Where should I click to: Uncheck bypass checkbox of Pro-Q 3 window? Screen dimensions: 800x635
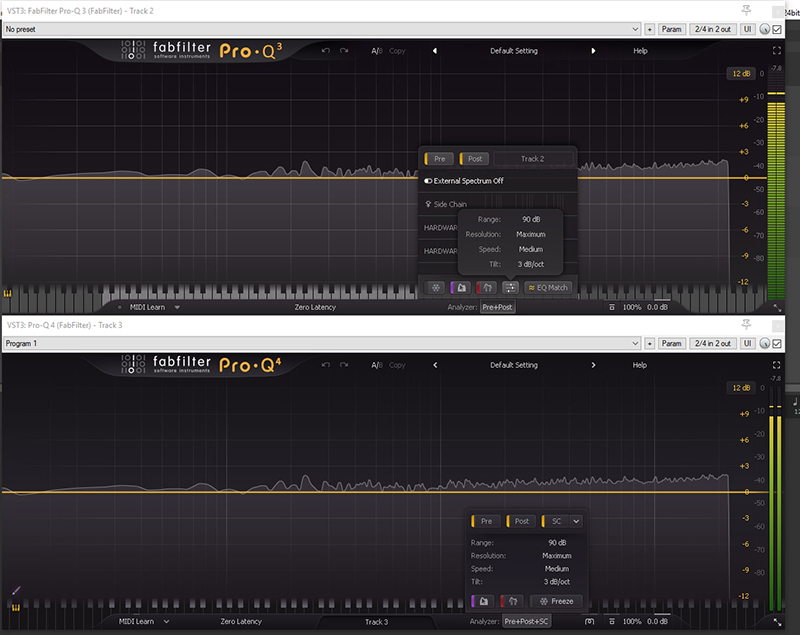[777, 29]
